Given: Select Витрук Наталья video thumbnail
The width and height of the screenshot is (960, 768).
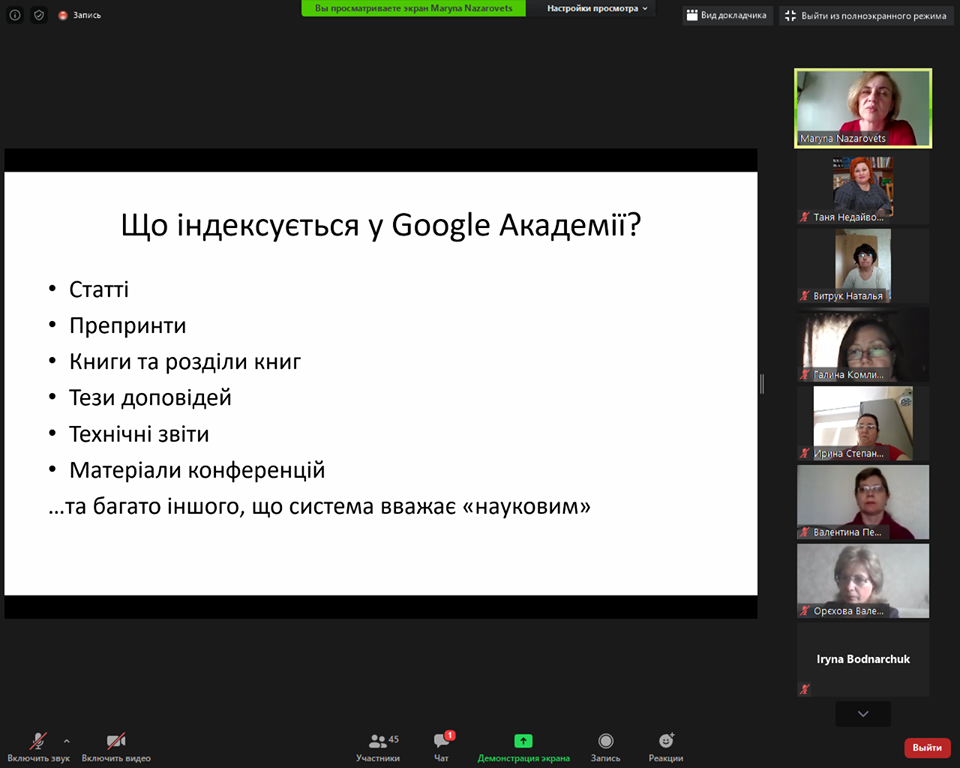Looking at the screenshot, I should (x=863, y=266).
